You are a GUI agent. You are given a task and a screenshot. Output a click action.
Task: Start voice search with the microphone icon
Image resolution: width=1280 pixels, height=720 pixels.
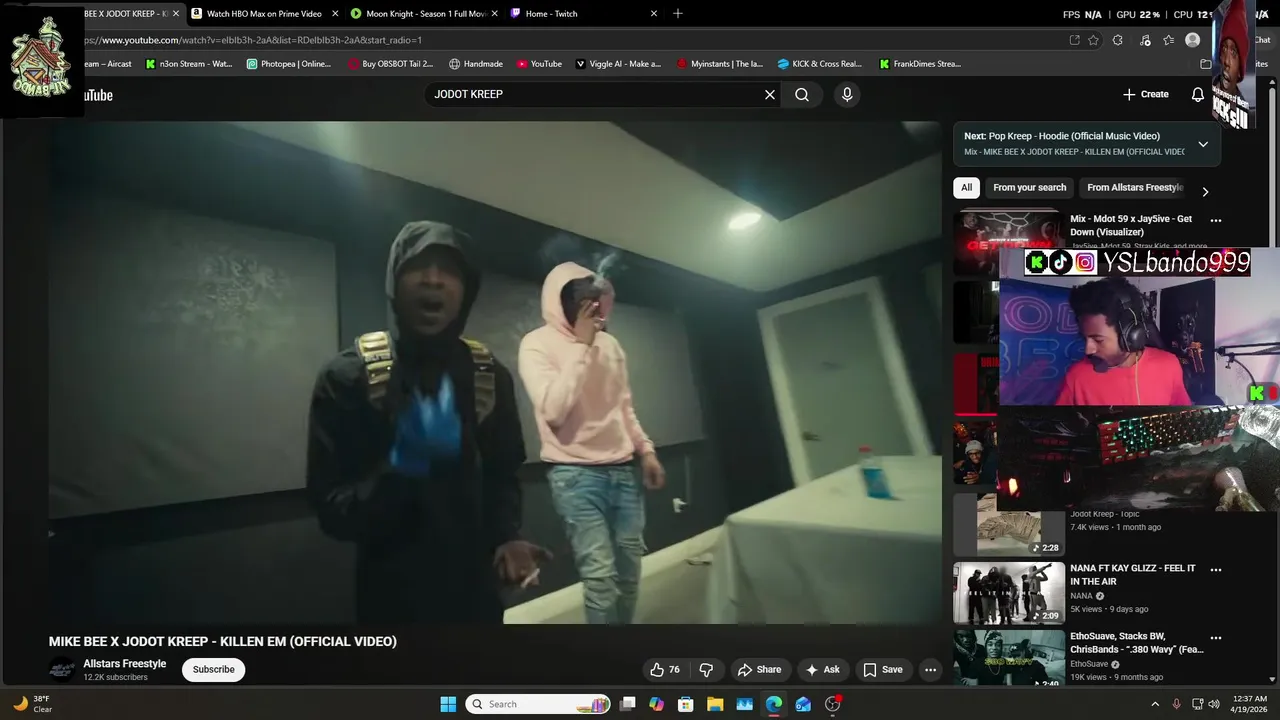tap(847, 94)
